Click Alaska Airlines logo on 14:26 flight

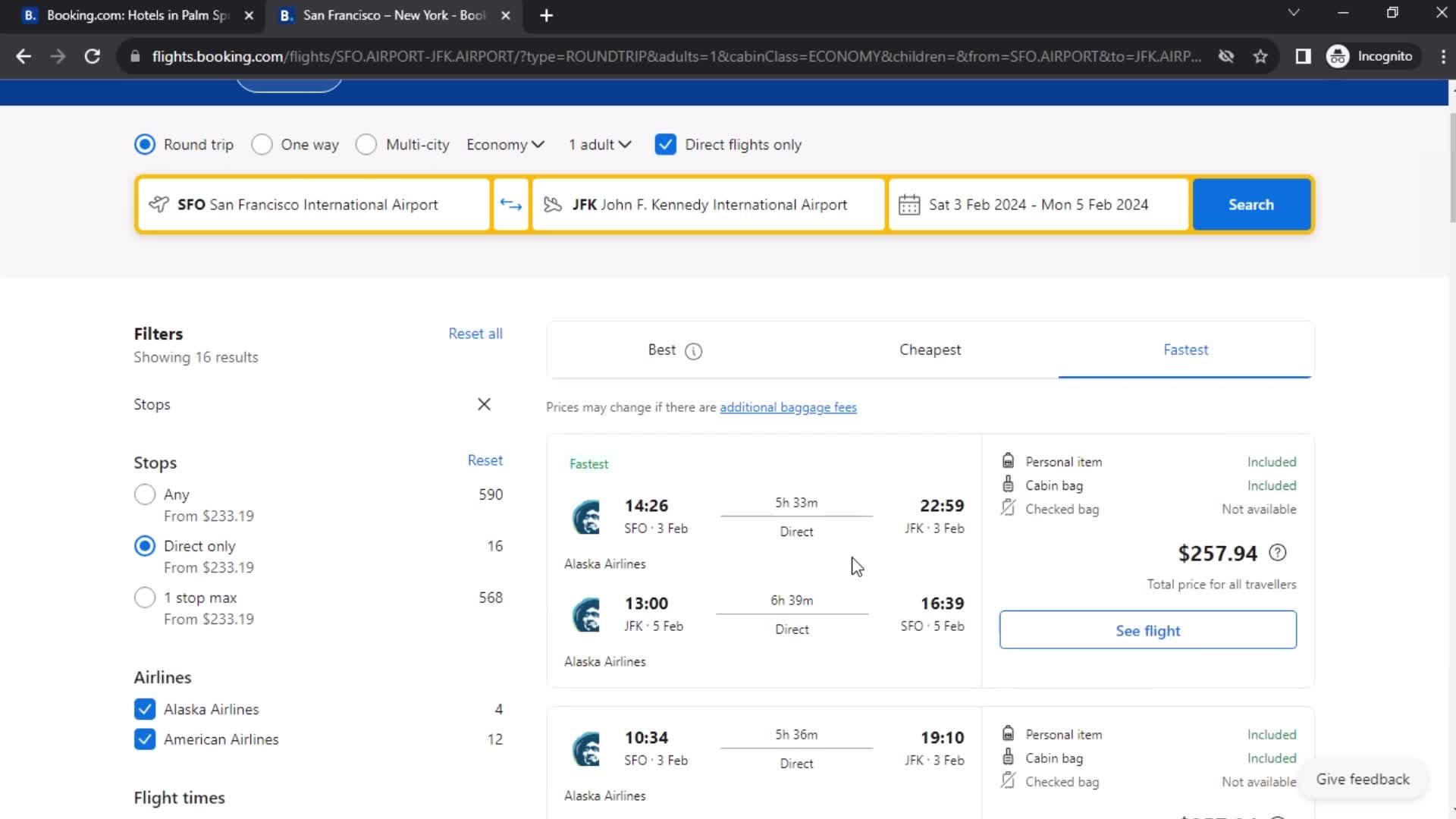[586, 517]
